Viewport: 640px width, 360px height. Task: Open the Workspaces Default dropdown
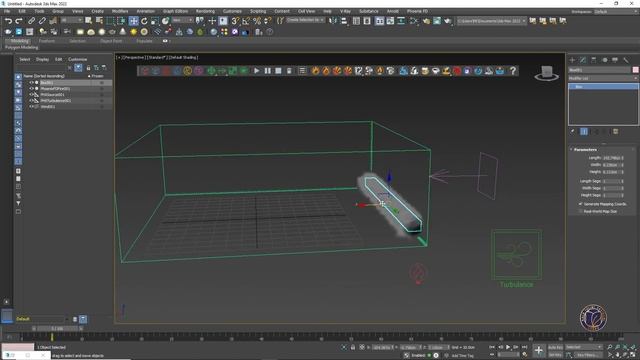click(x=616, y=12)
